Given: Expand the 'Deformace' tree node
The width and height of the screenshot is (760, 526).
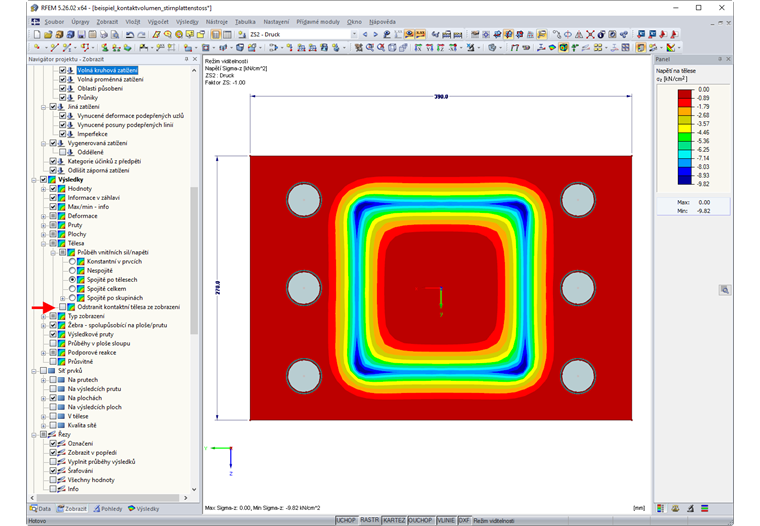Looking at the screenshot, I should (x=44, y=216).
